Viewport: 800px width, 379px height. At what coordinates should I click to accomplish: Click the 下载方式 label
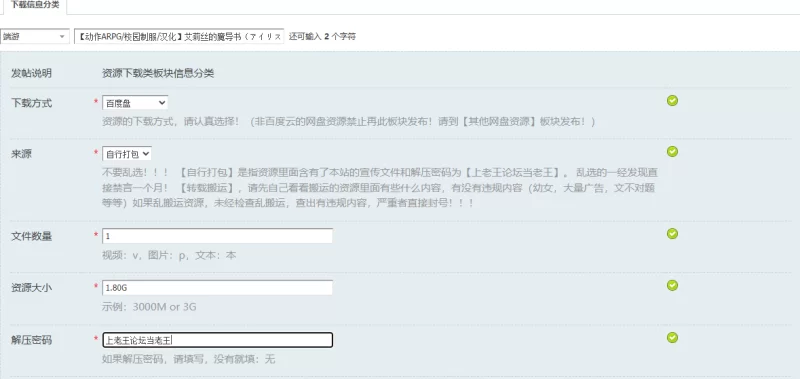[x=32, y=103]
